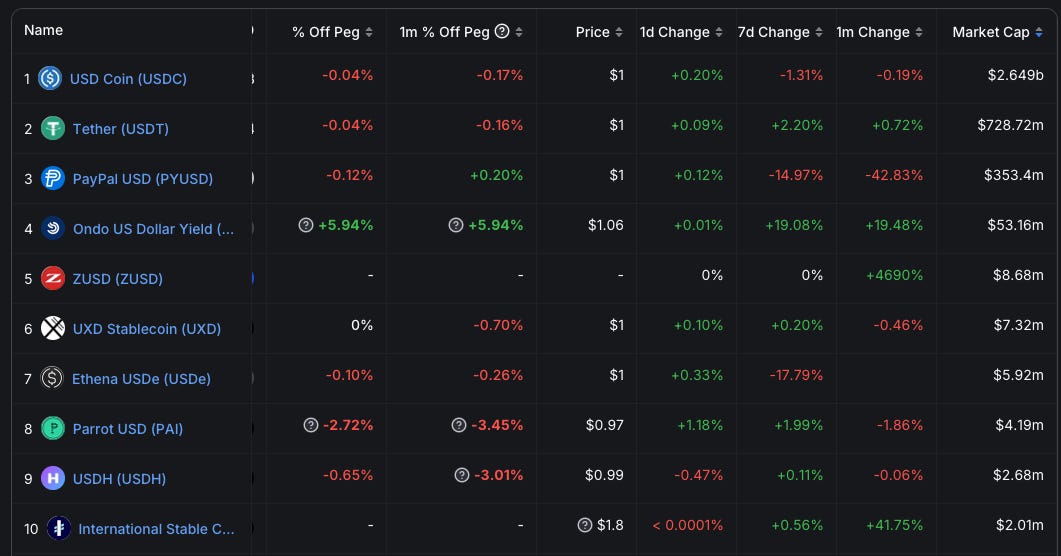
Task: Click the Name column header
Action: pyautogui.click(x=43, y=30)
